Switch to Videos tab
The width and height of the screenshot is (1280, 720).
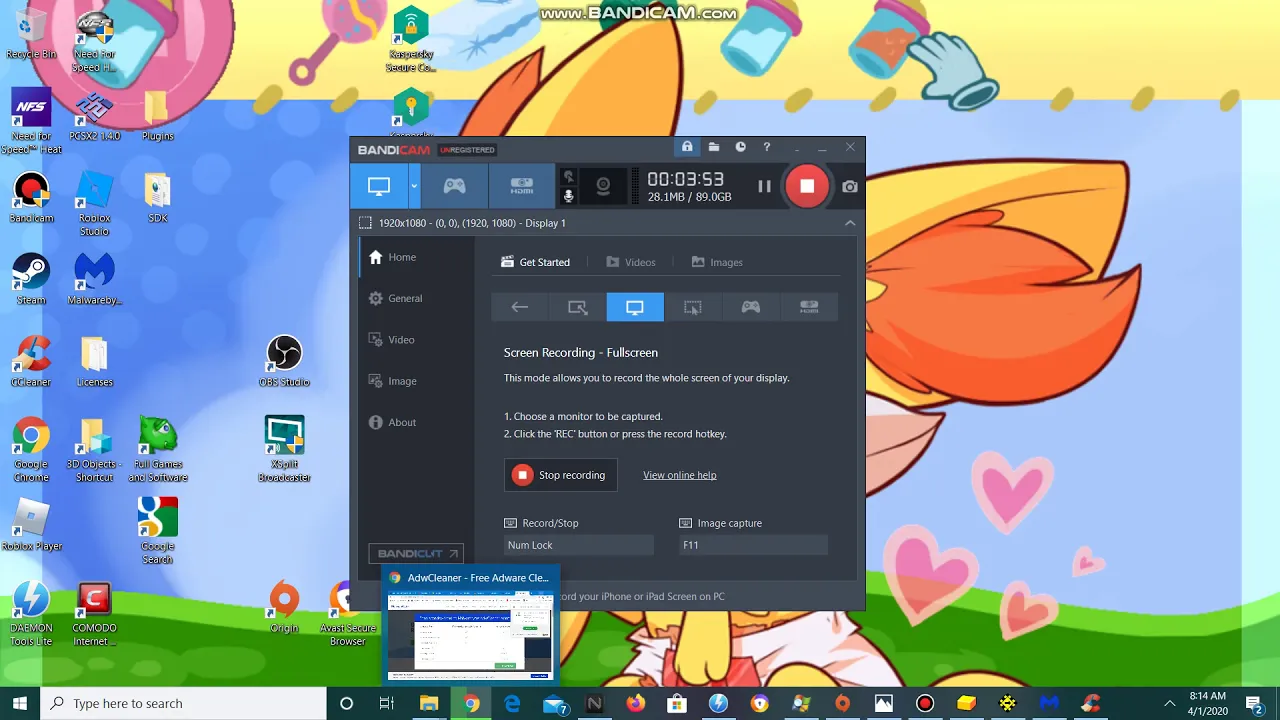(x=631, y=262)
